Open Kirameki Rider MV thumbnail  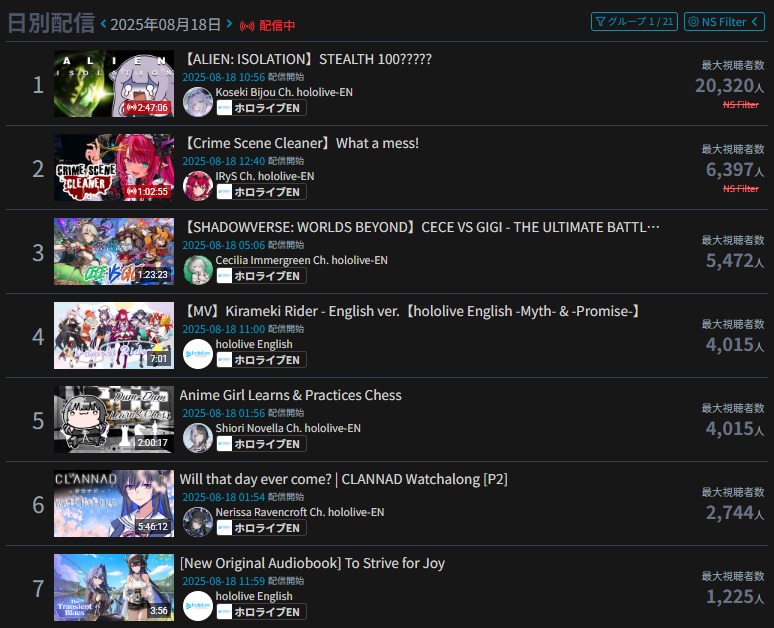coord(114,335)
